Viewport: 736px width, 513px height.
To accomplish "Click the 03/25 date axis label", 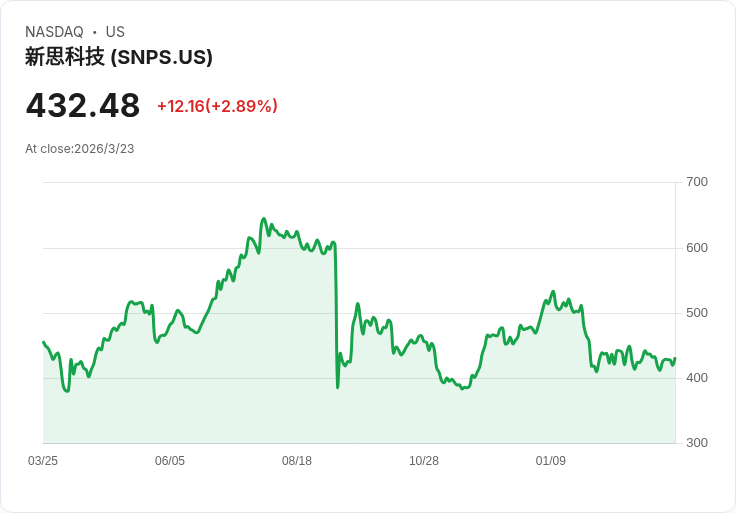I will coord(43,461).
